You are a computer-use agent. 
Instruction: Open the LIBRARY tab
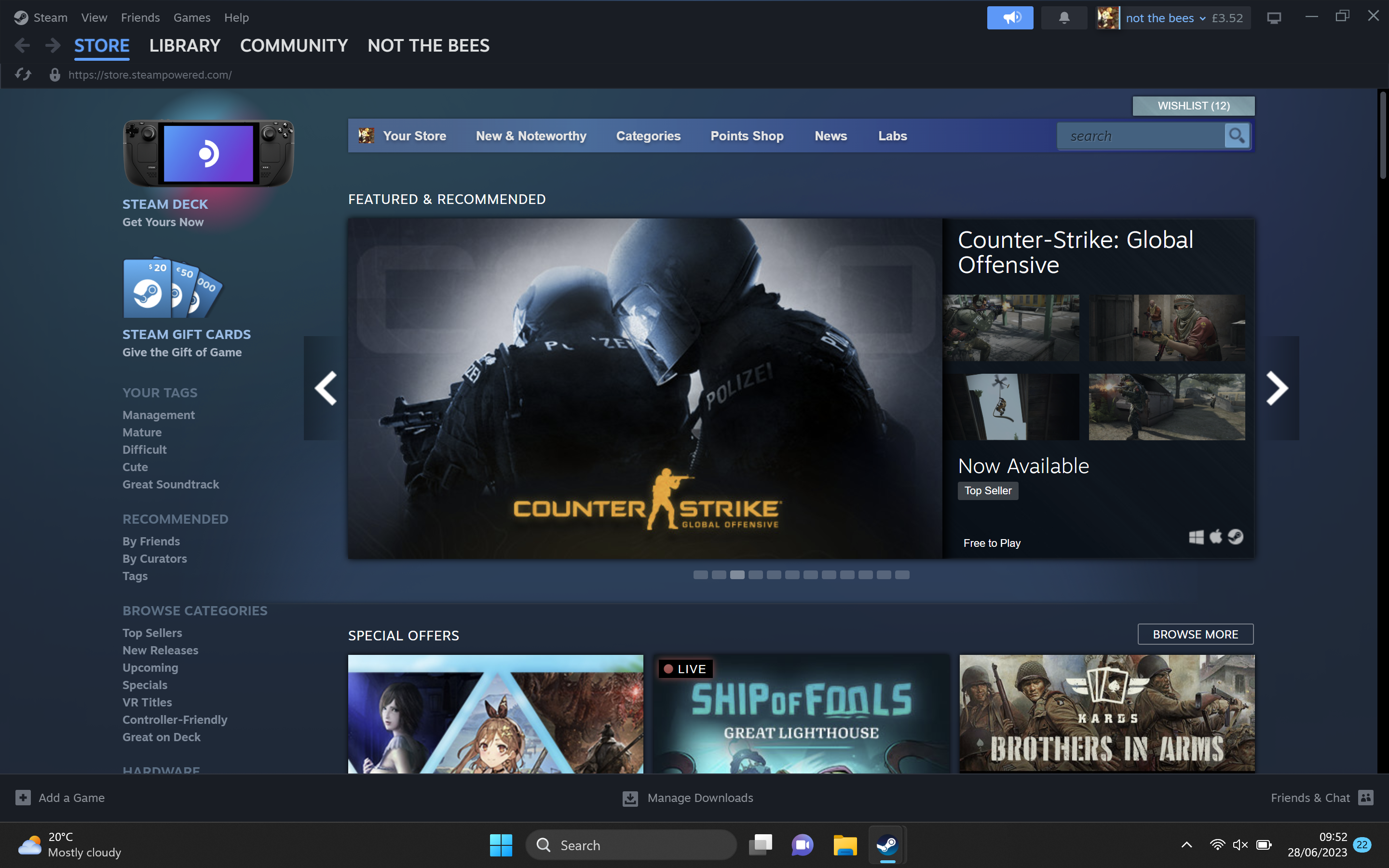185,45
